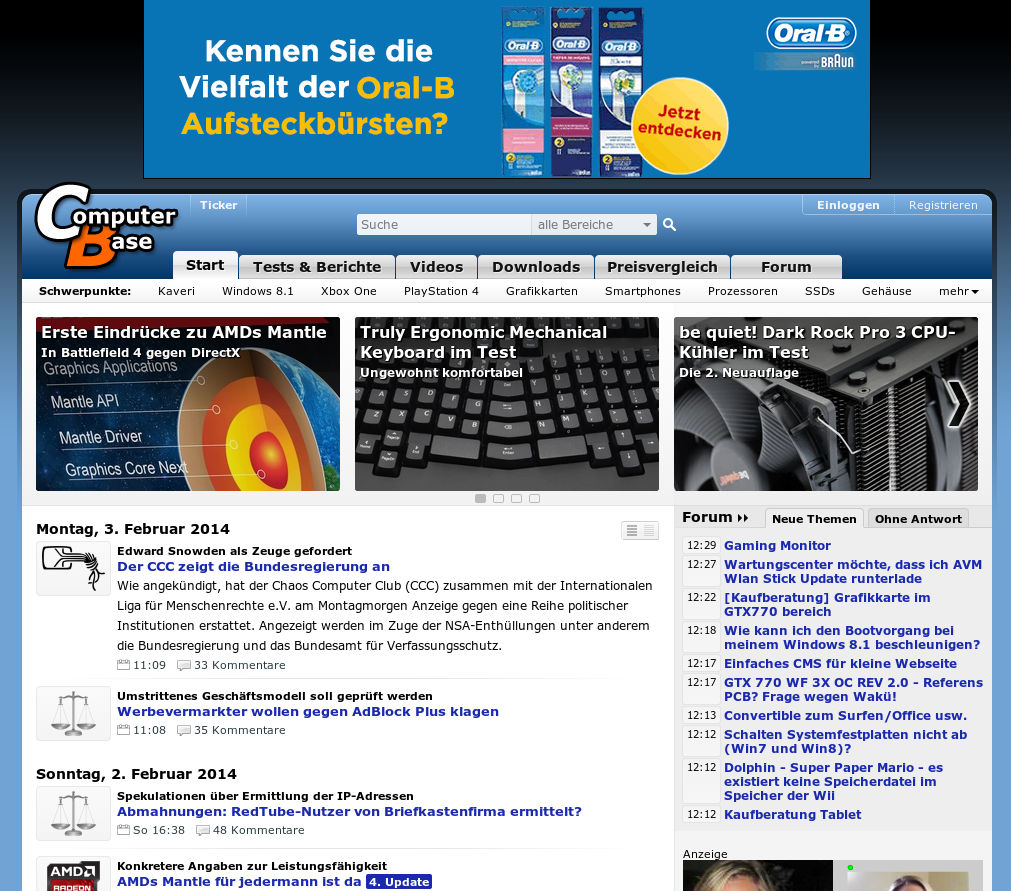Image resolution: width=1011 pixels, height=891 pixels.
Task: Click the ComputerBase logo
Action: (x=106, y=226)
